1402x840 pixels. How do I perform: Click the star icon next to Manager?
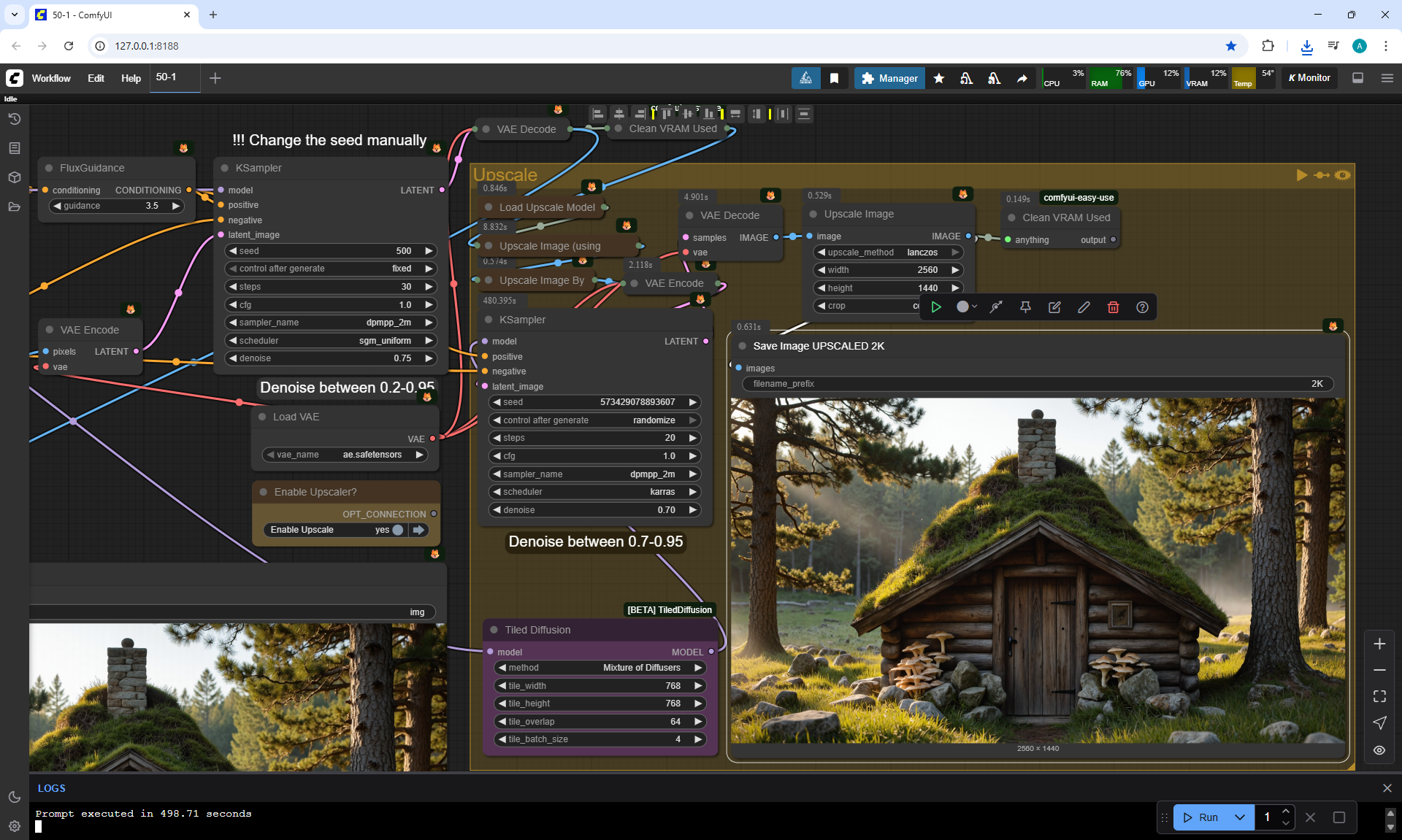pyautogui.click(x=939, y=78)
